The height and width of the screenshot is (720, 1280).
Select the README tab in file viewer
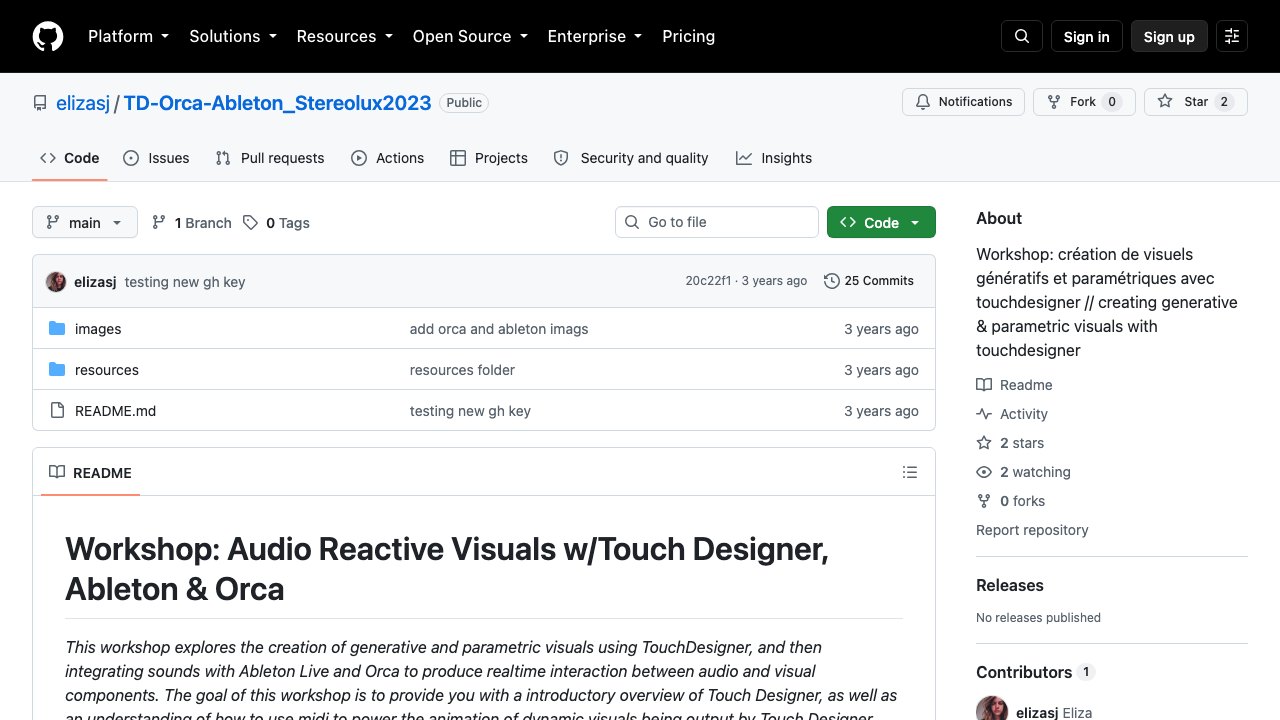click(x=91, y=472)
